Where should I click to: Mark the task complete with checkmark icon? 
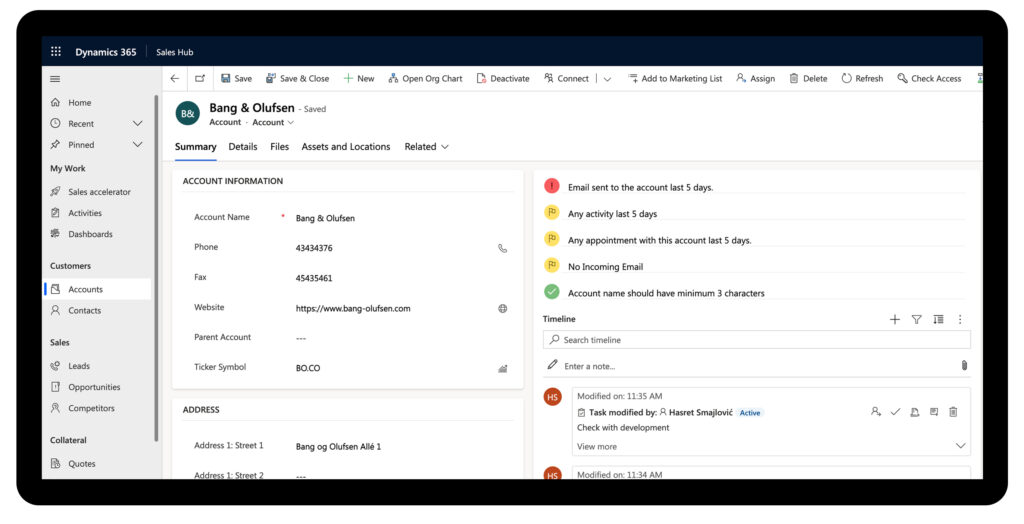895,412
